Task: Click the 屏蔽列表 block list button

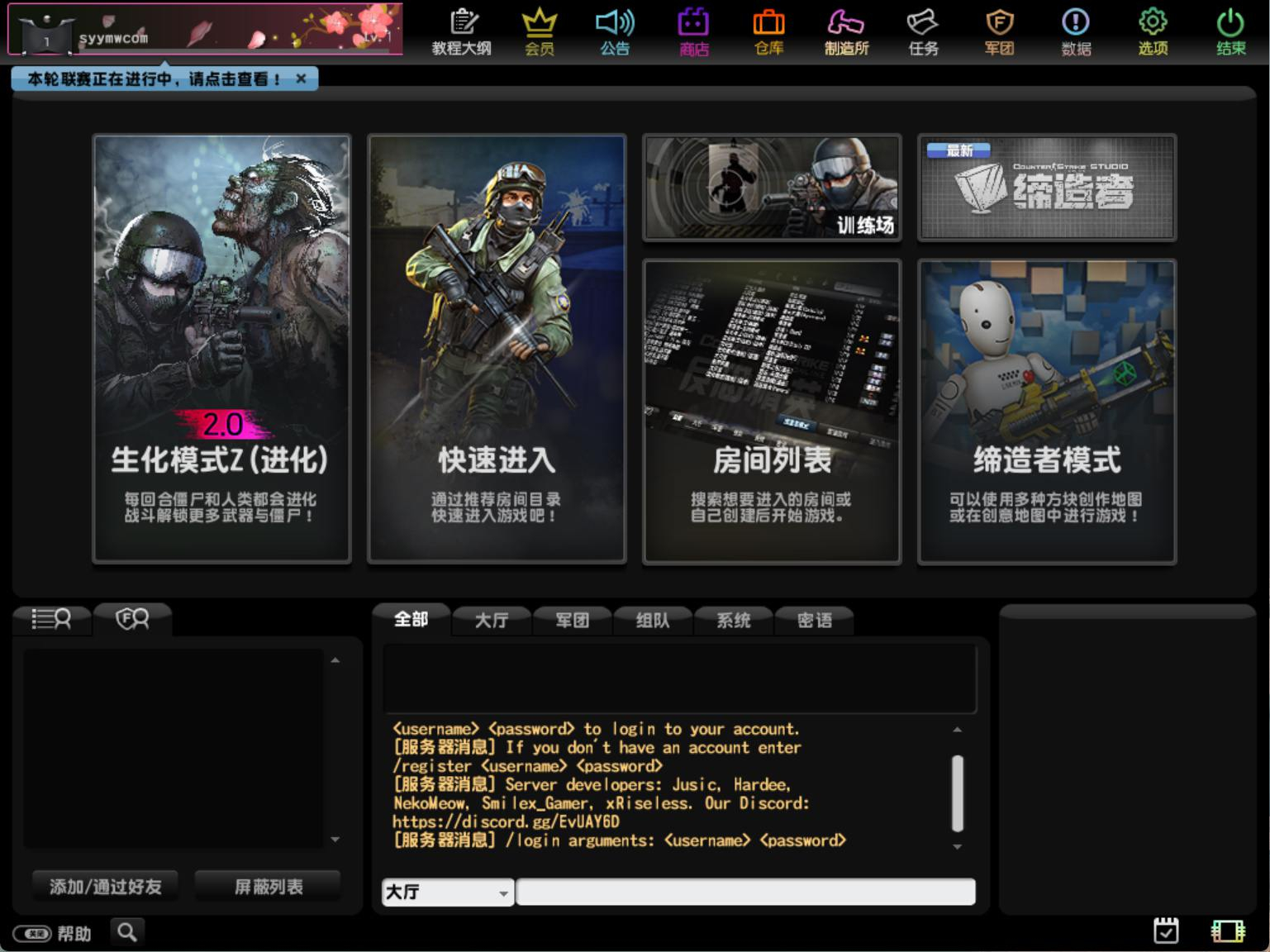Action: (269, 887)
